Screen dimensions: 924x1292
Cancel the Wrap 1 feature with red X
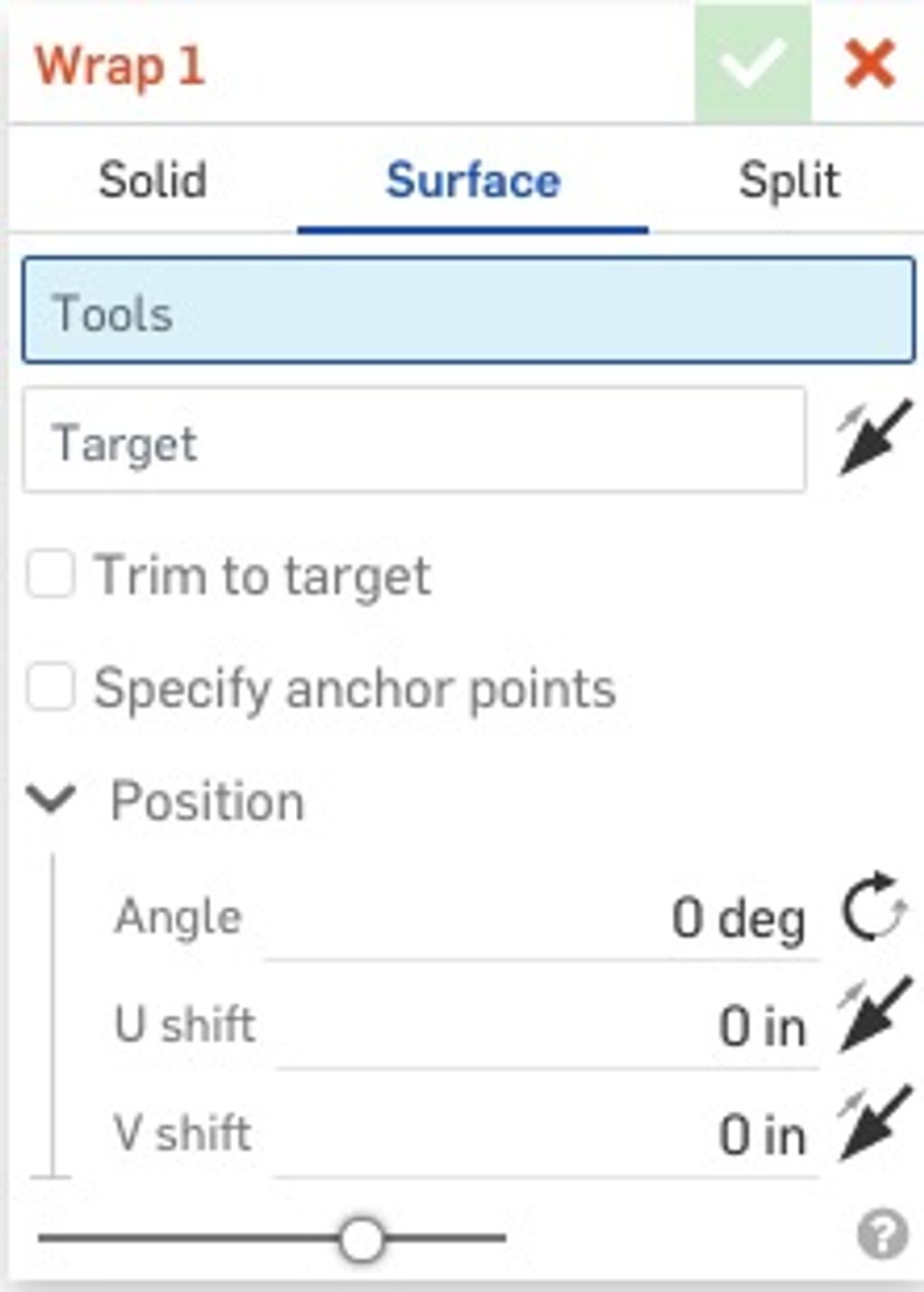(868, 63)
